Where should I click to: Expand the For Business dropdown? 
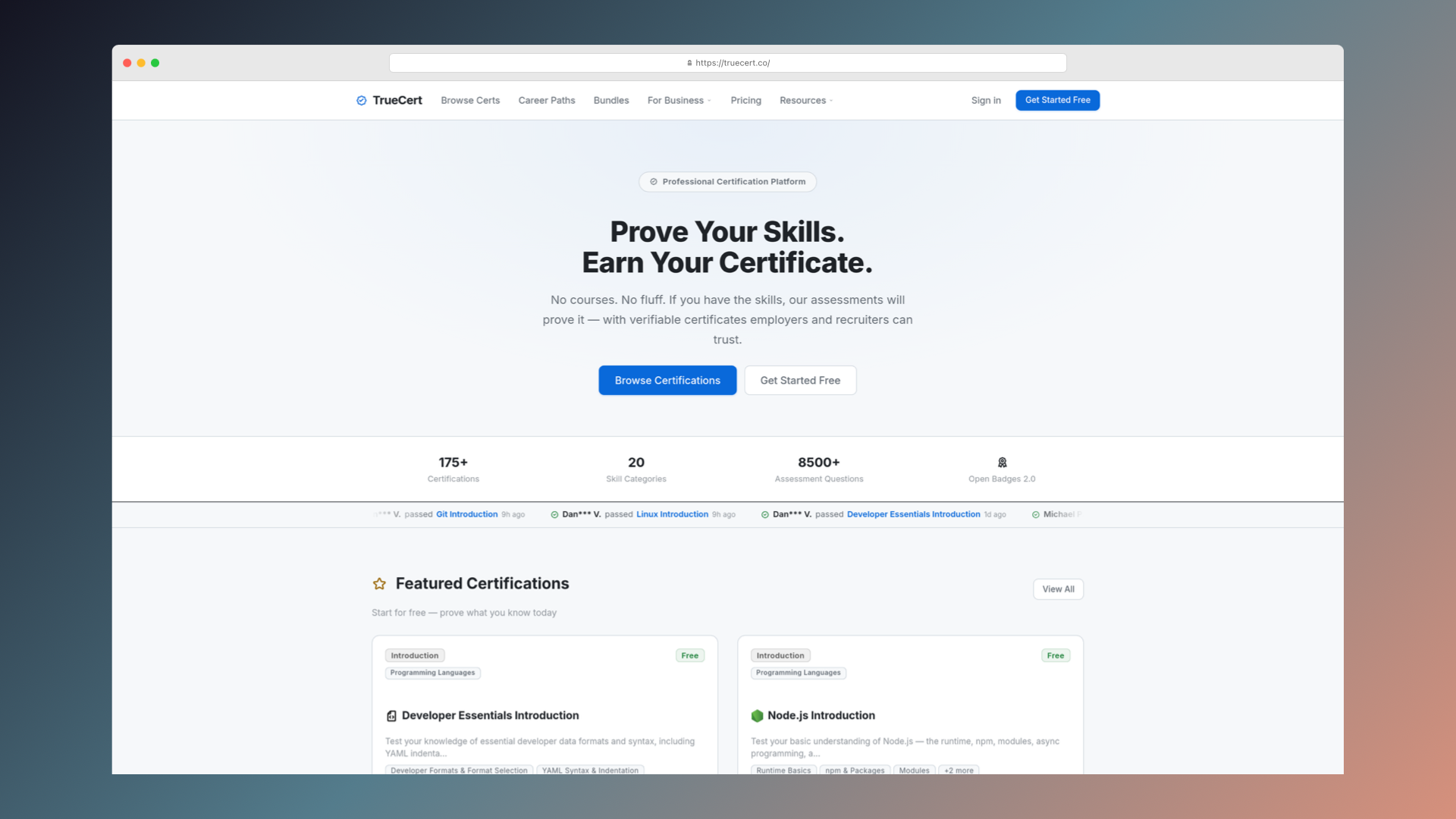point(679,100)
